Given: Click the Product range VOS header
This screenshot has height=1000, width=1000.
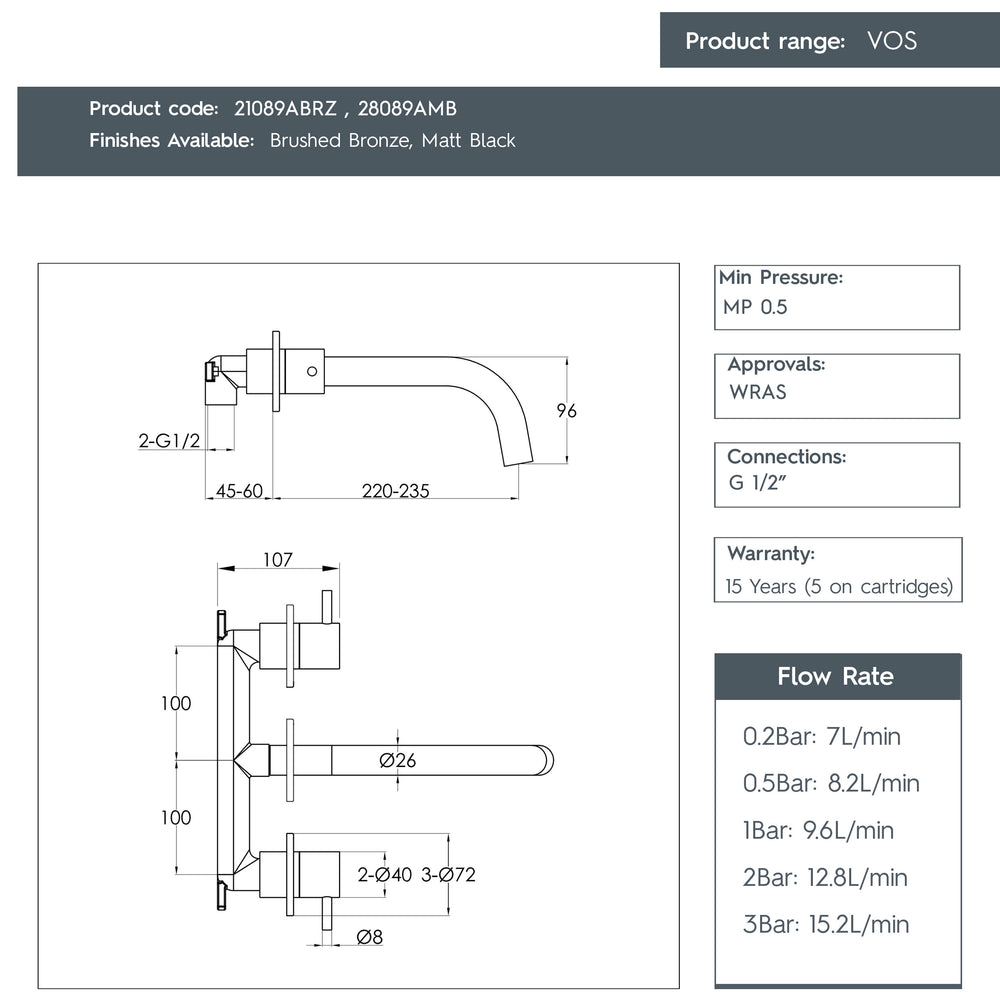Looking at the screenshot, I should [x=829, y=41].
